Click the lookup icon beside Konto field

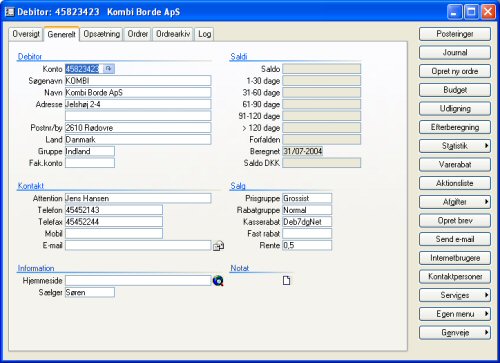coord(108,69)
